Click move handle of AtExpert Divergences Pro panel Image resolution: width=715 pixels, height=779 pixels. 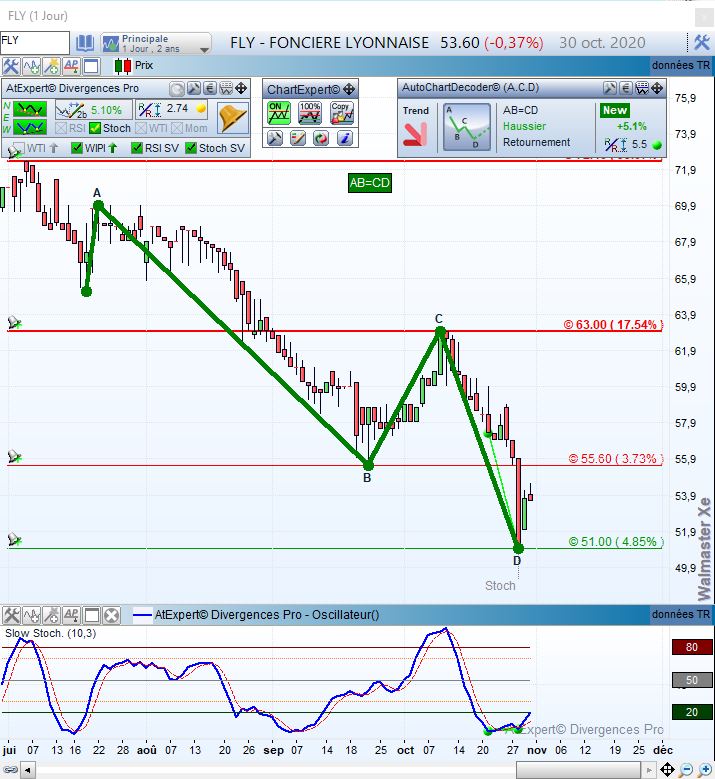241,88
